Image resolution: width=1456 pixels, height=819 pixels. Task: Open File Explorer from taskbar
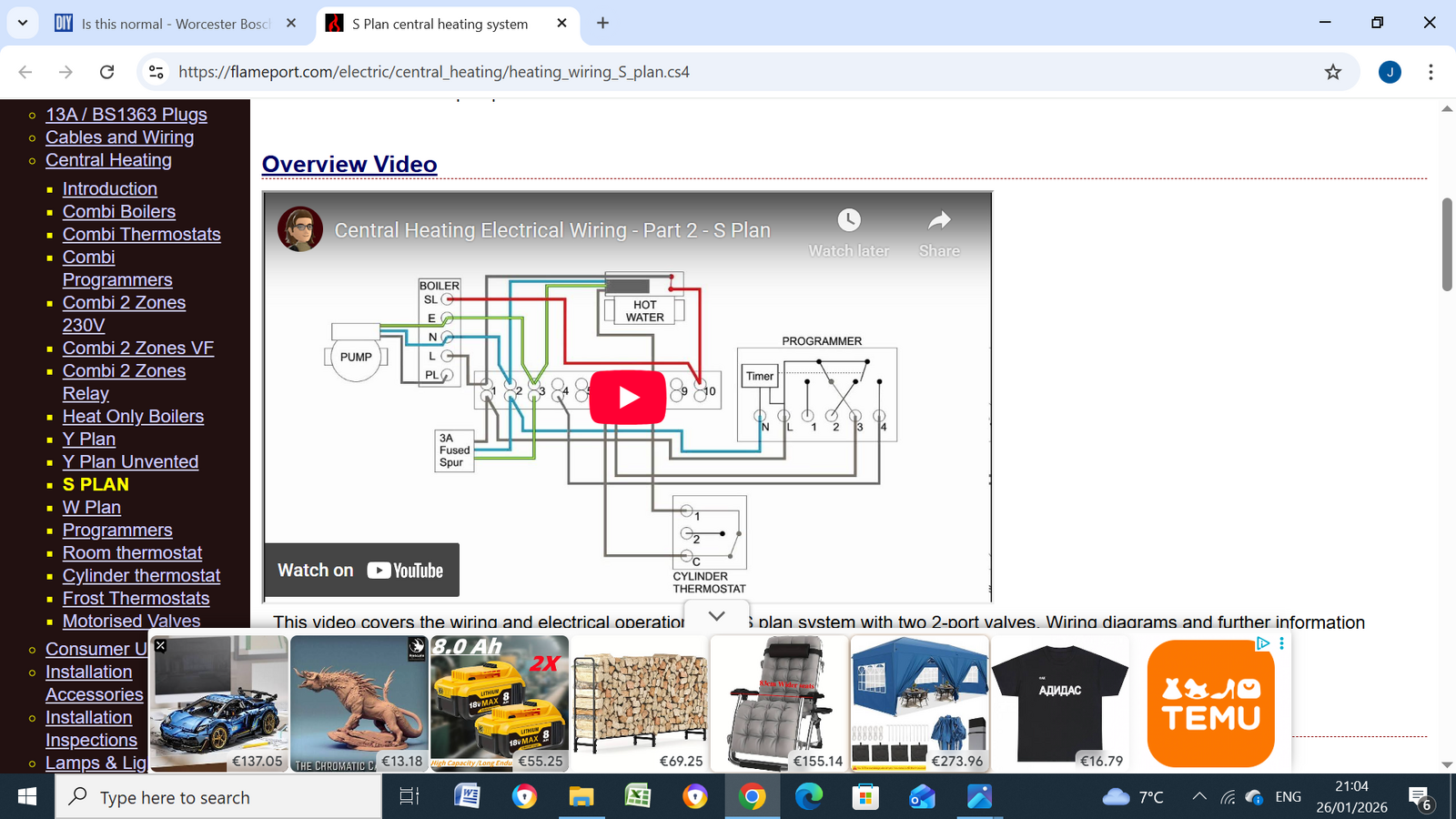click(x=581, y=797)
